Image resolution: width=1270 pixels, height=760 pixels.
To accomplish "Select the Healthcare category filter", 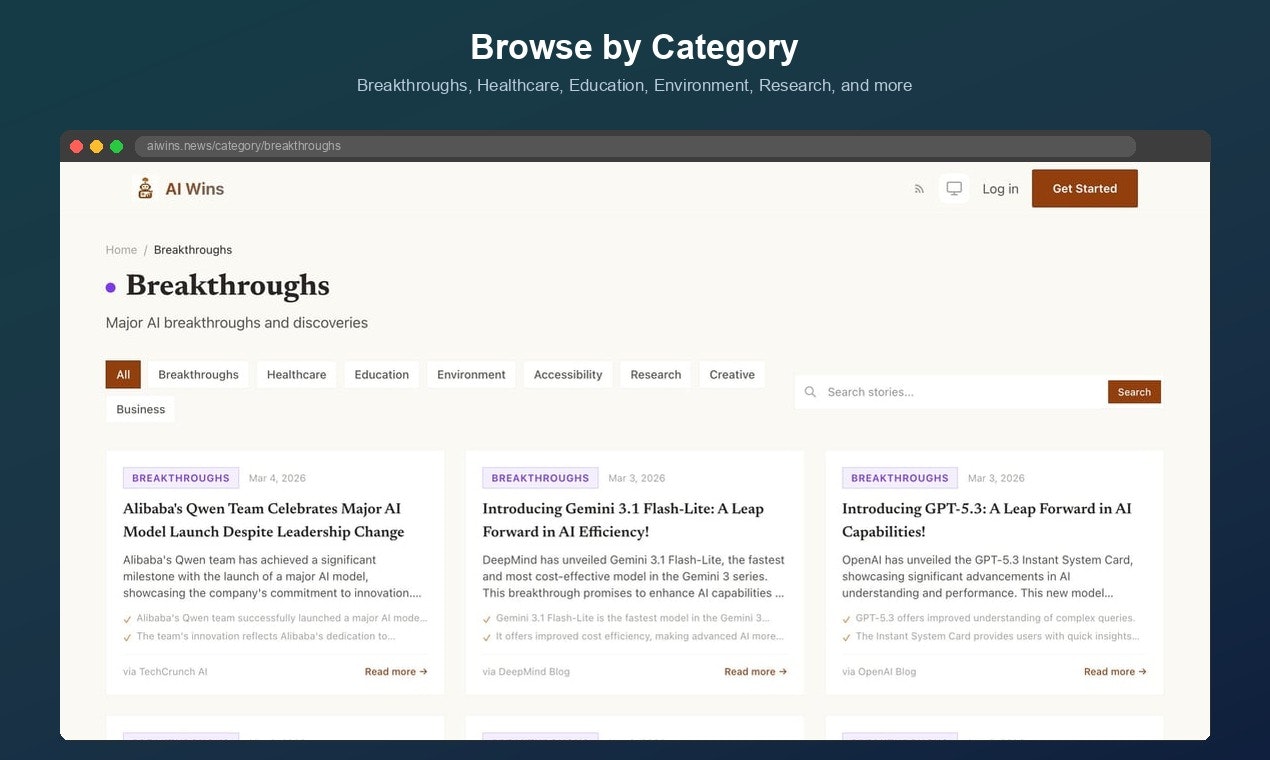I will 296,374.
